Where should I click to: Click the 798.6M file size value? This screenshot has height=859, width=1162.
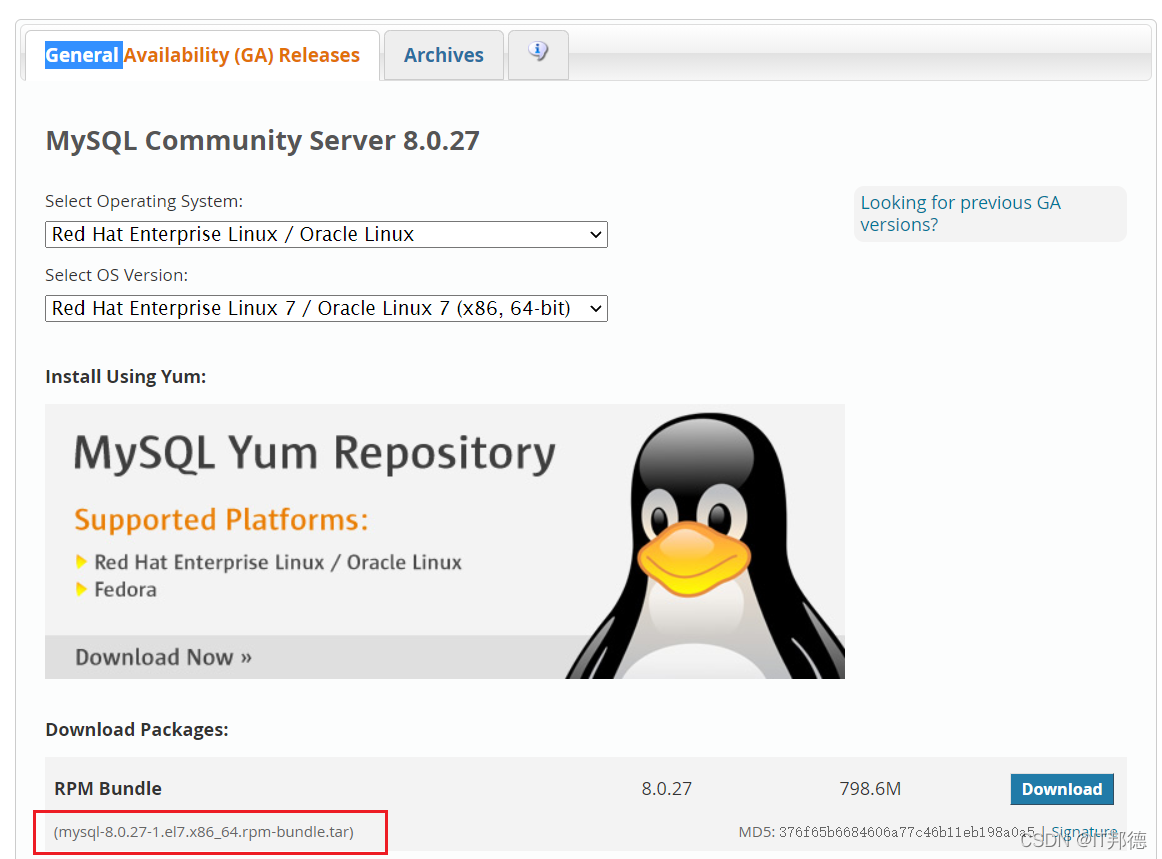[870, 789]
